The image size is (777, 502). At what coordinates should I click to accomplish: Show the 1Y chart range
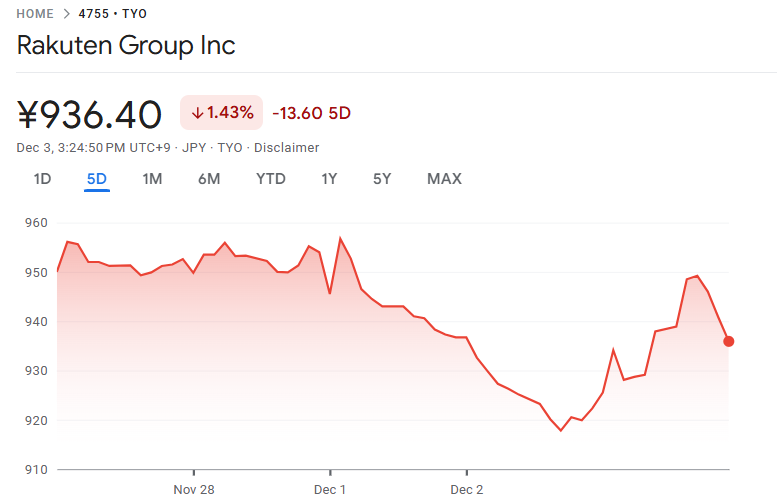point(329,179)
